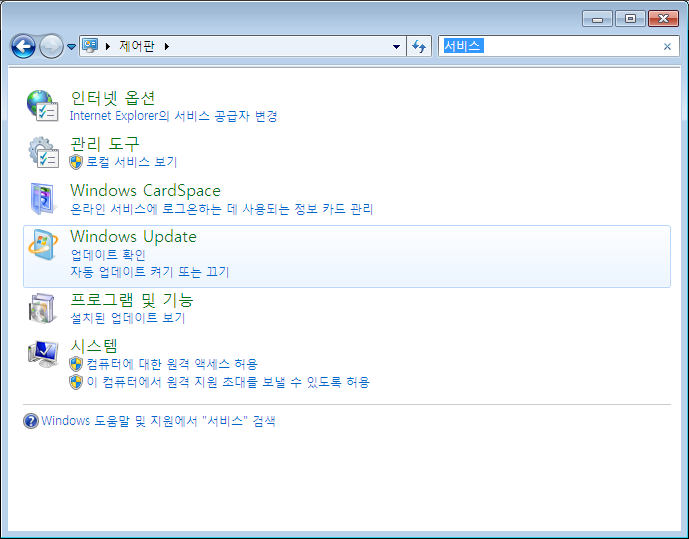Screen dimensions: 689x539
Task: Open Windows 도움말 및 지원에서 "서비스" 검색 link
Action: point(158,421)
